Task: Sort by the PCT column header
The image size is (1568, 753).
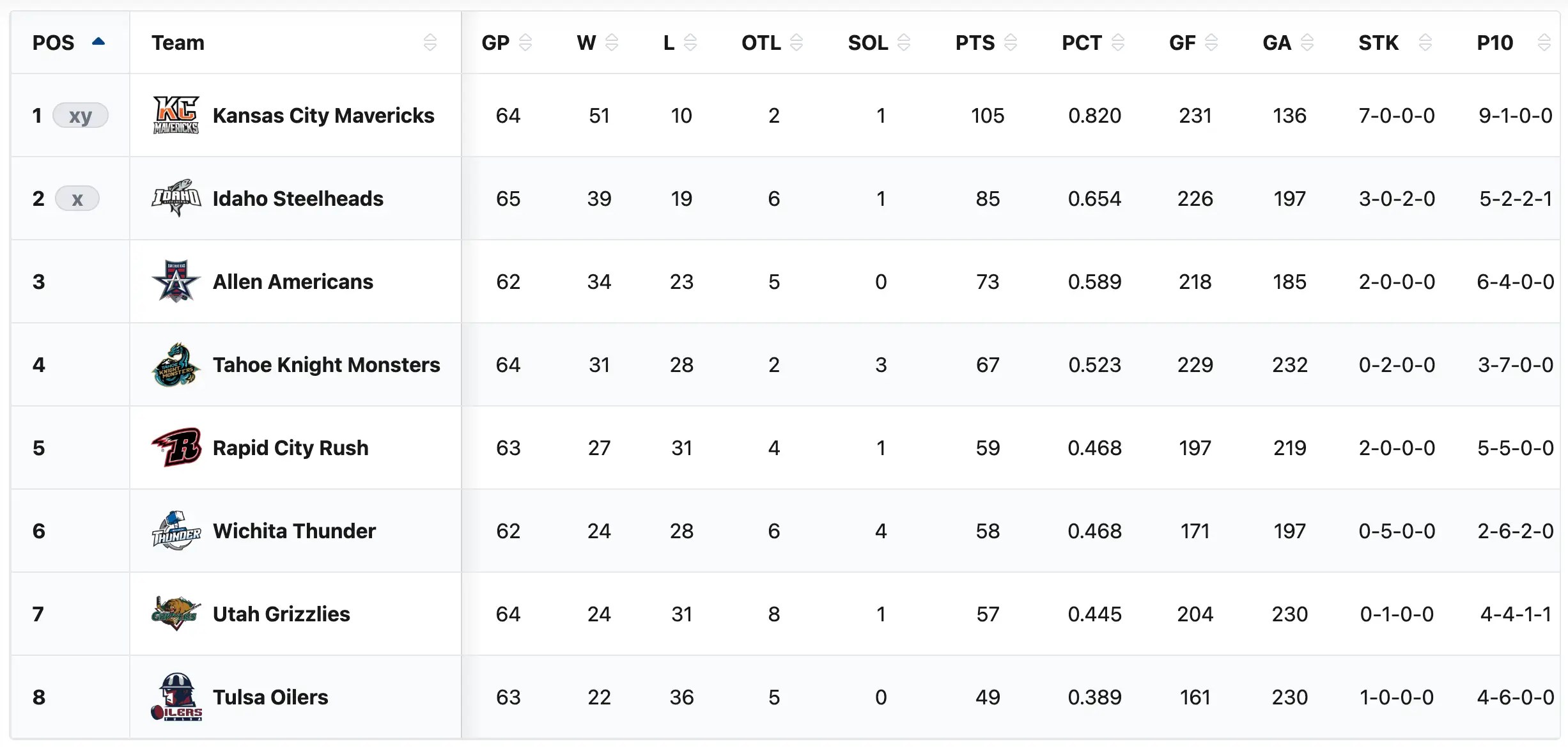Action: point(1082,43)
